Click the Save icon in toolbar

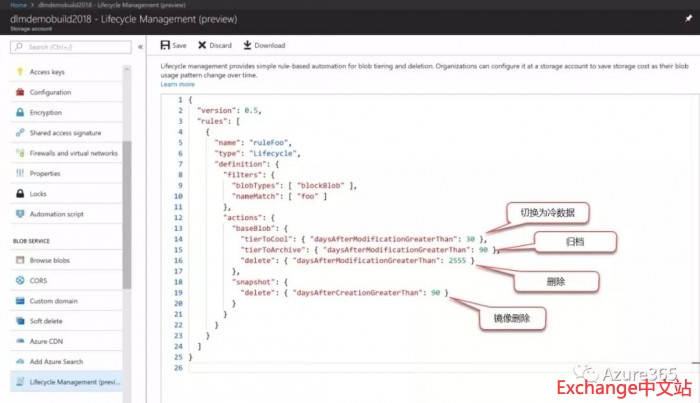[x=166, y=45]
